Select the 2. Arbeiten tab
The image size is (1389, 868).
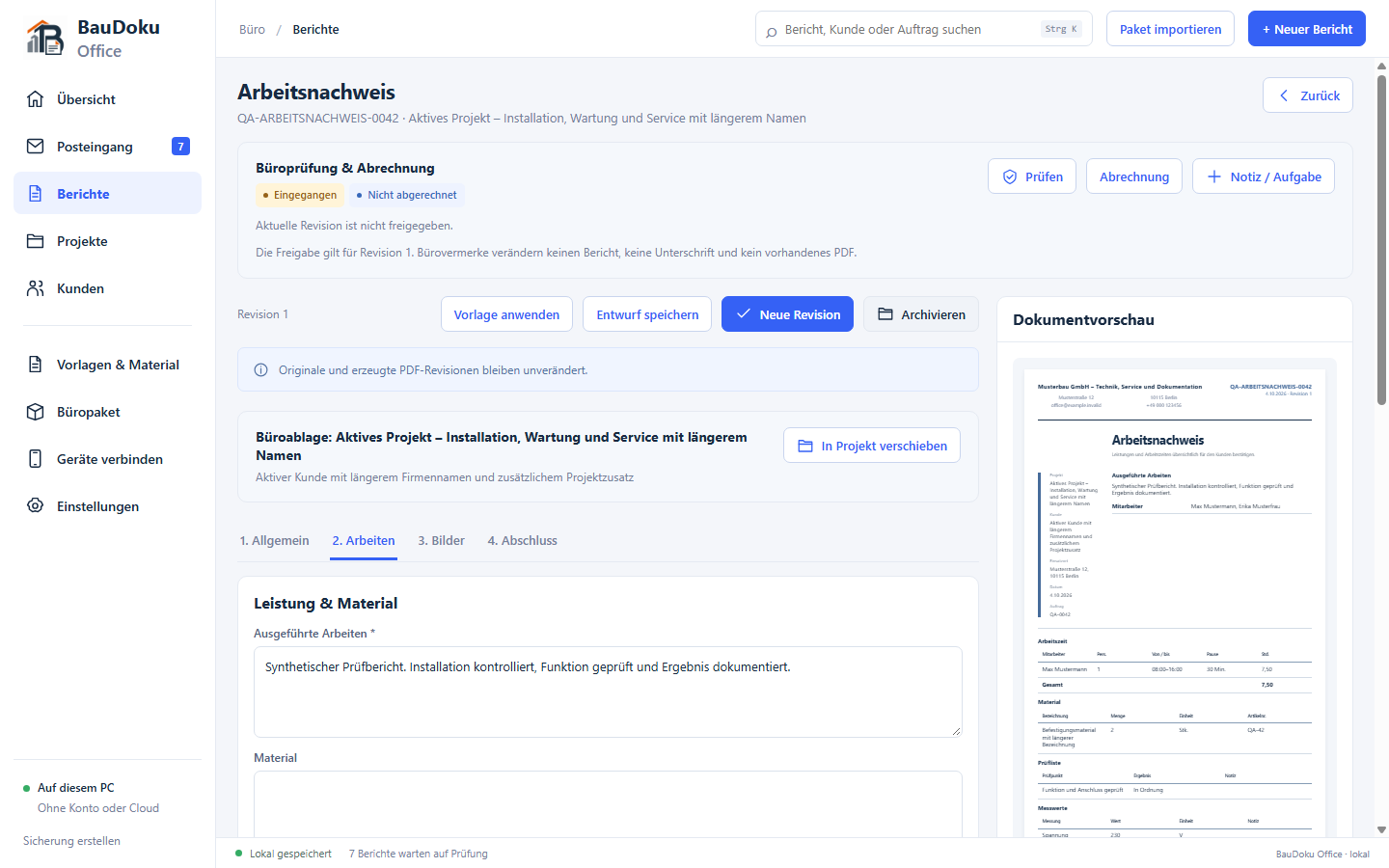tap(364, 541)
